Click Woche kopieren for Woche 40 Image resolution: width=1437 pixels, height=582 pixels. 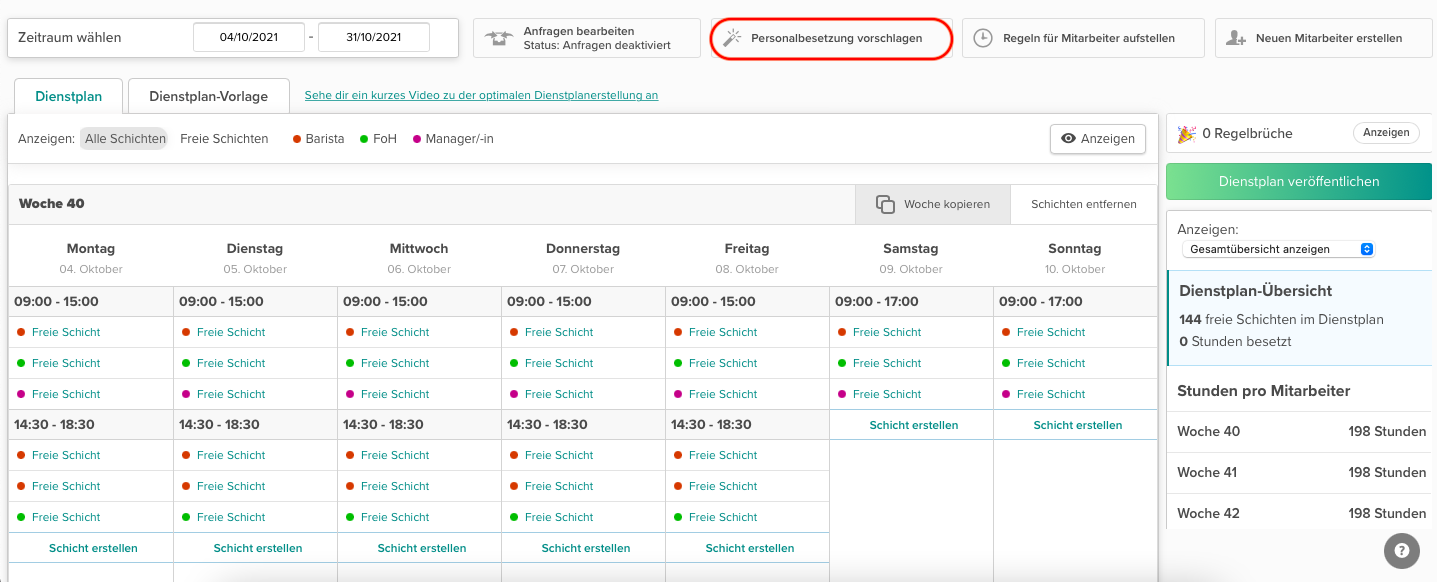[x=933, y=204]
